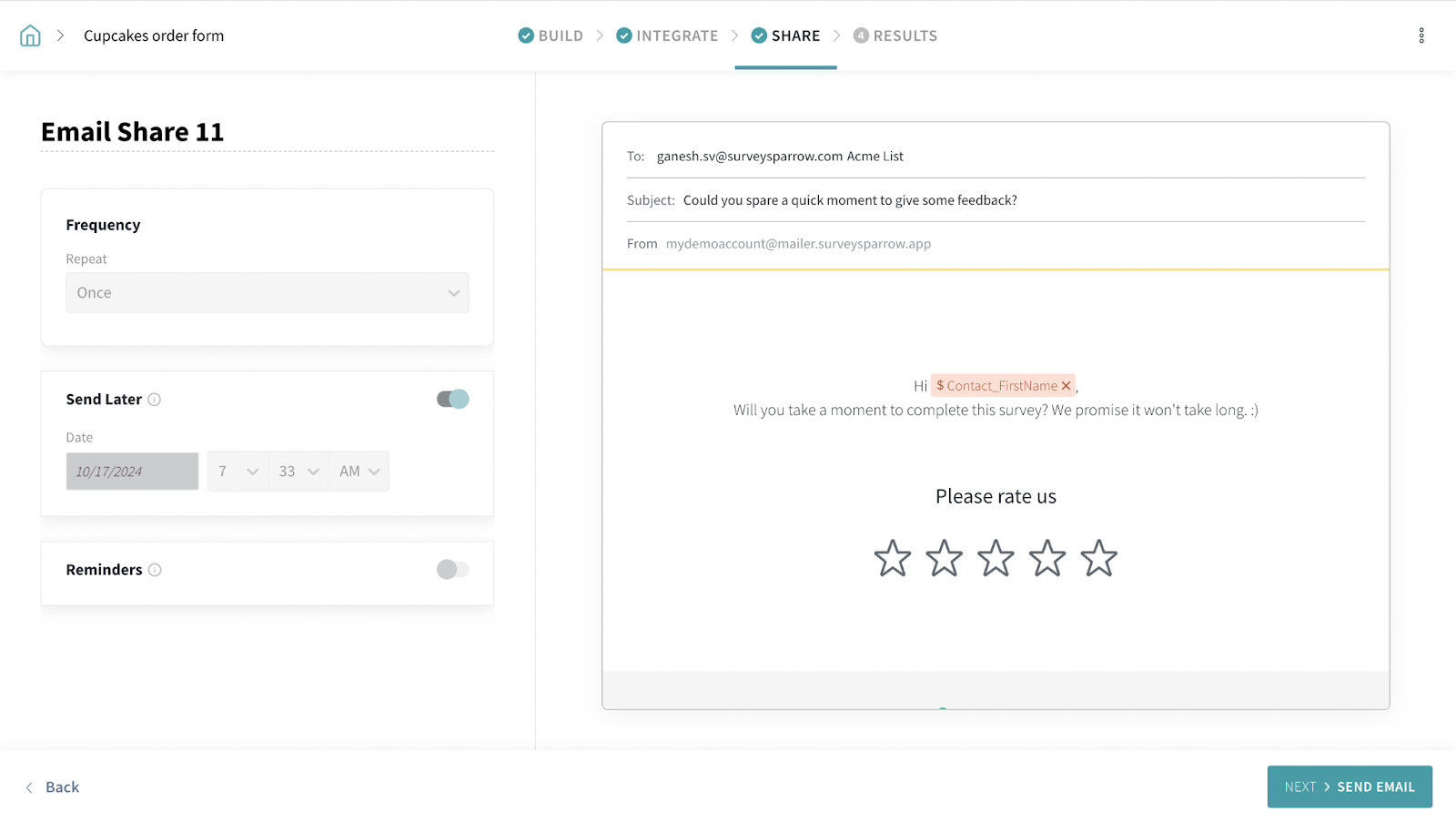Image resolution: width=1456 pixels, height=822 pixels.
Task: Enable the Reminders toggle
Action: pos(452,570)
